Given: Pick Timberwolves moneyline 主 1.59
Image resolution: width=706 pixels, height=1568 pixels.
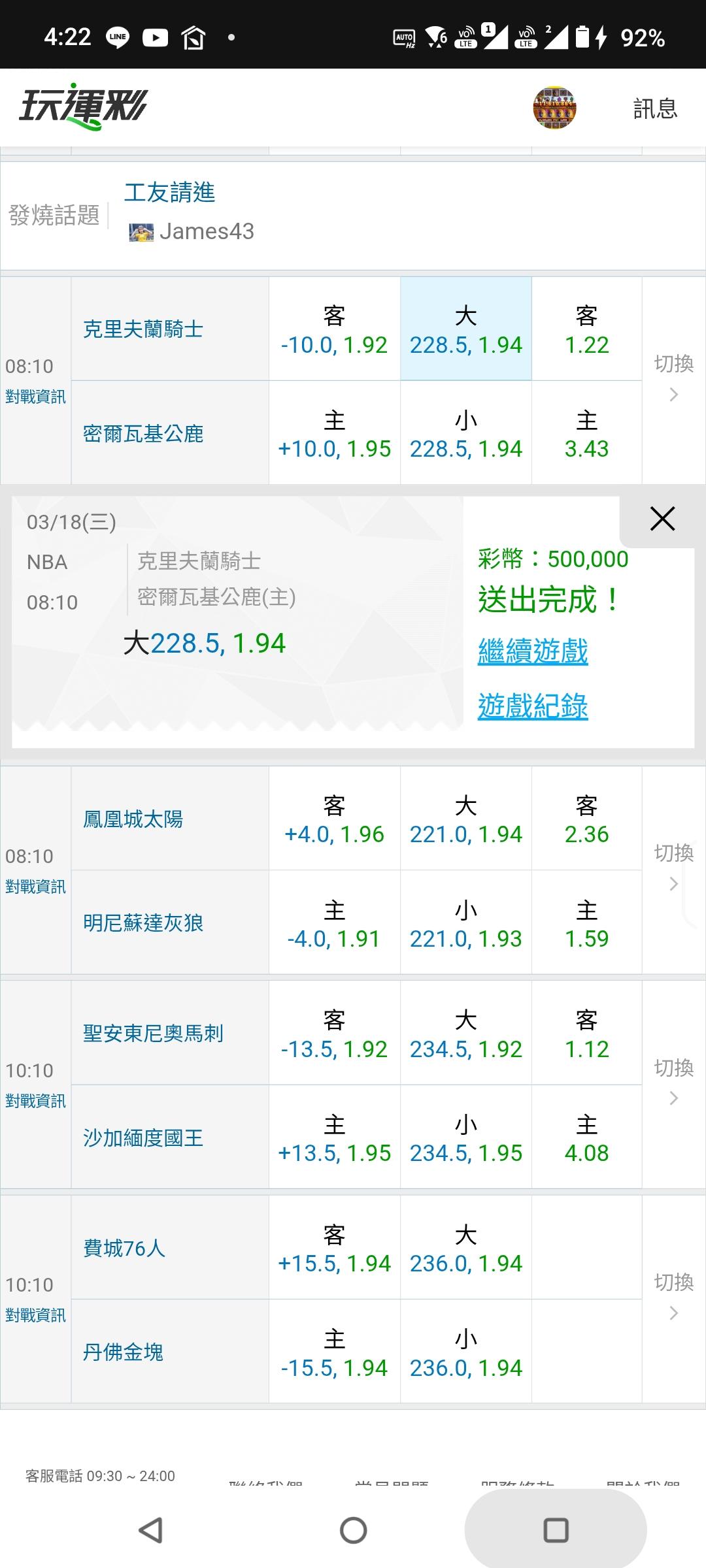Looking at the screenshot, I should 586,924.
